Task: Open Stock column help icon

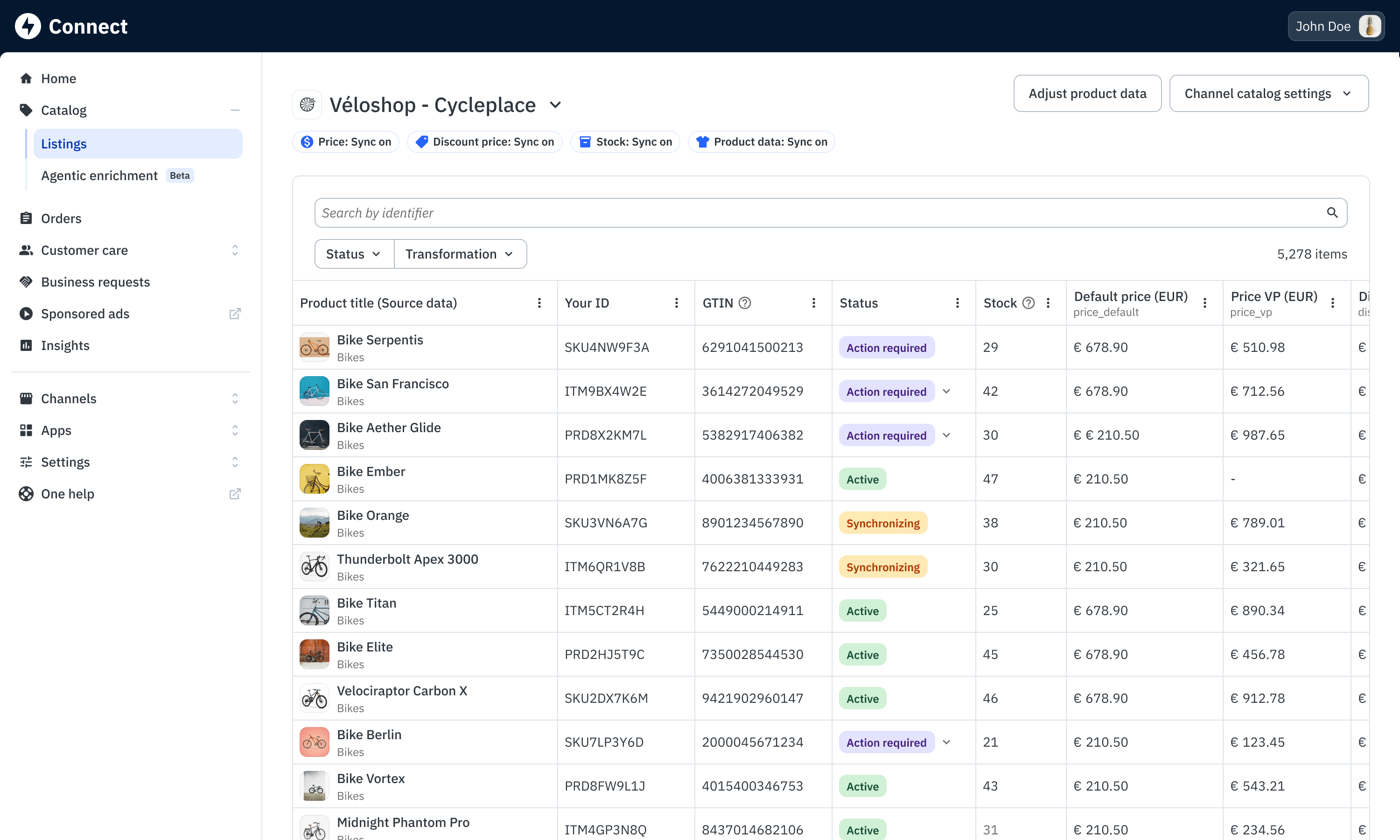Action: (1028, 303)
